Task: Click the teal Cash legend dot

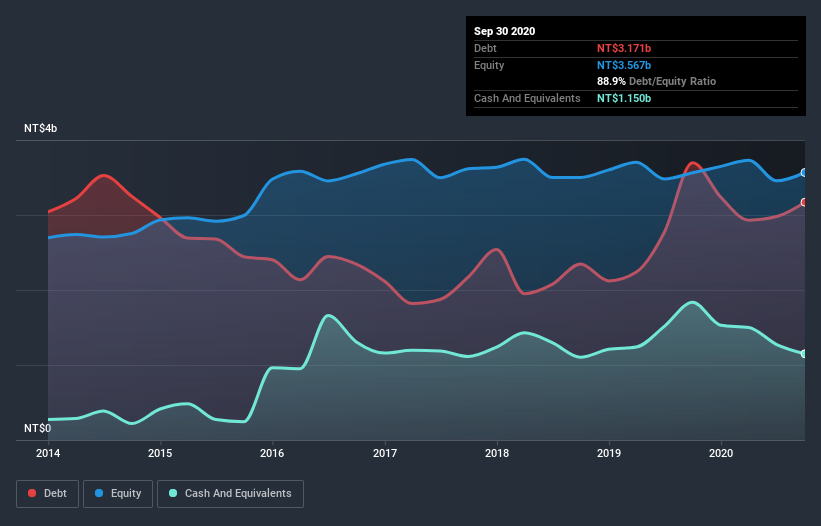Action: point(173,493)
